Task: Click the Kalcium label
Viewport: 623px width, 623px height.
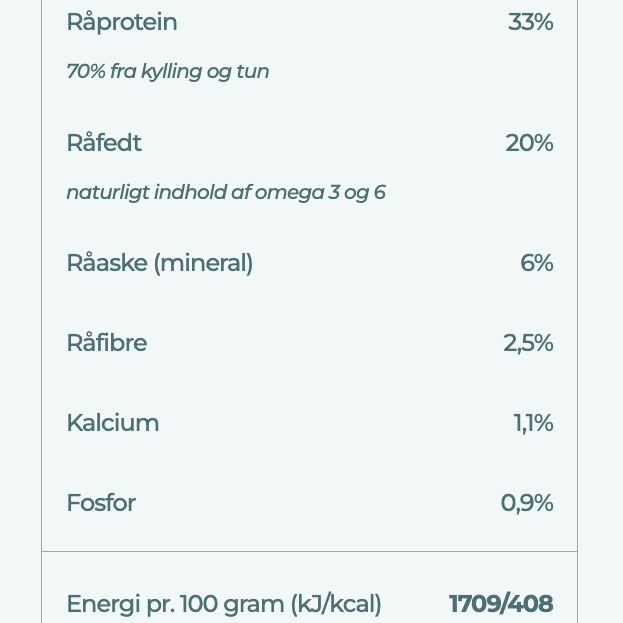Action: click(x=113, y=423)
